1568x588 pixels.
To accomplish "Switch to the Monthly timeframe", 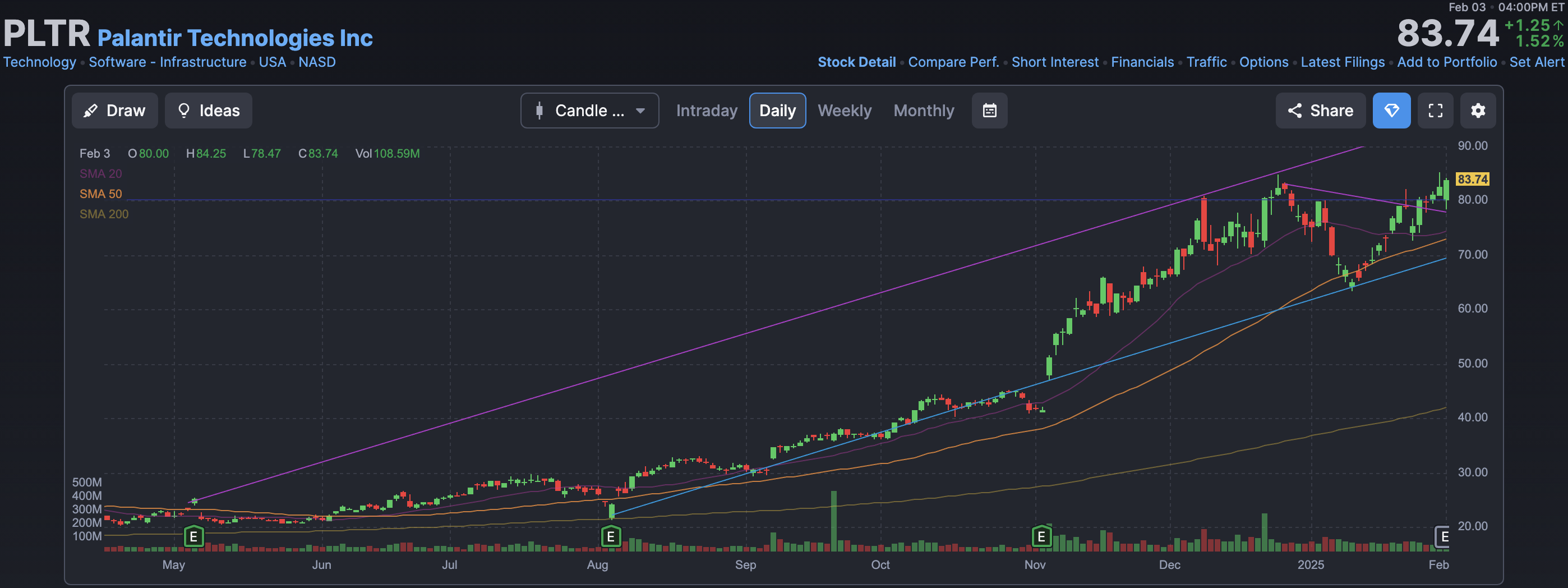I will (x=924, y=111).
